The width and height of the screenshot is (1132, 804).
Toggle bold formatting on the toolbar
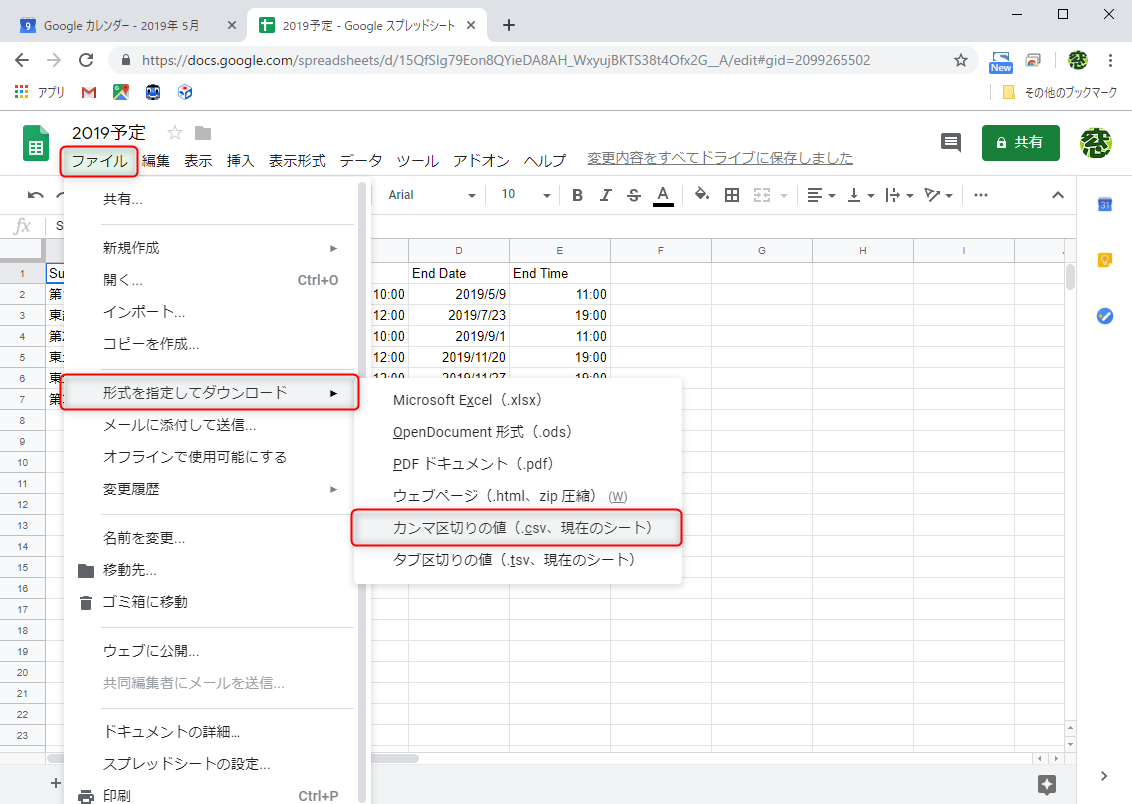(x=577, y=195)
